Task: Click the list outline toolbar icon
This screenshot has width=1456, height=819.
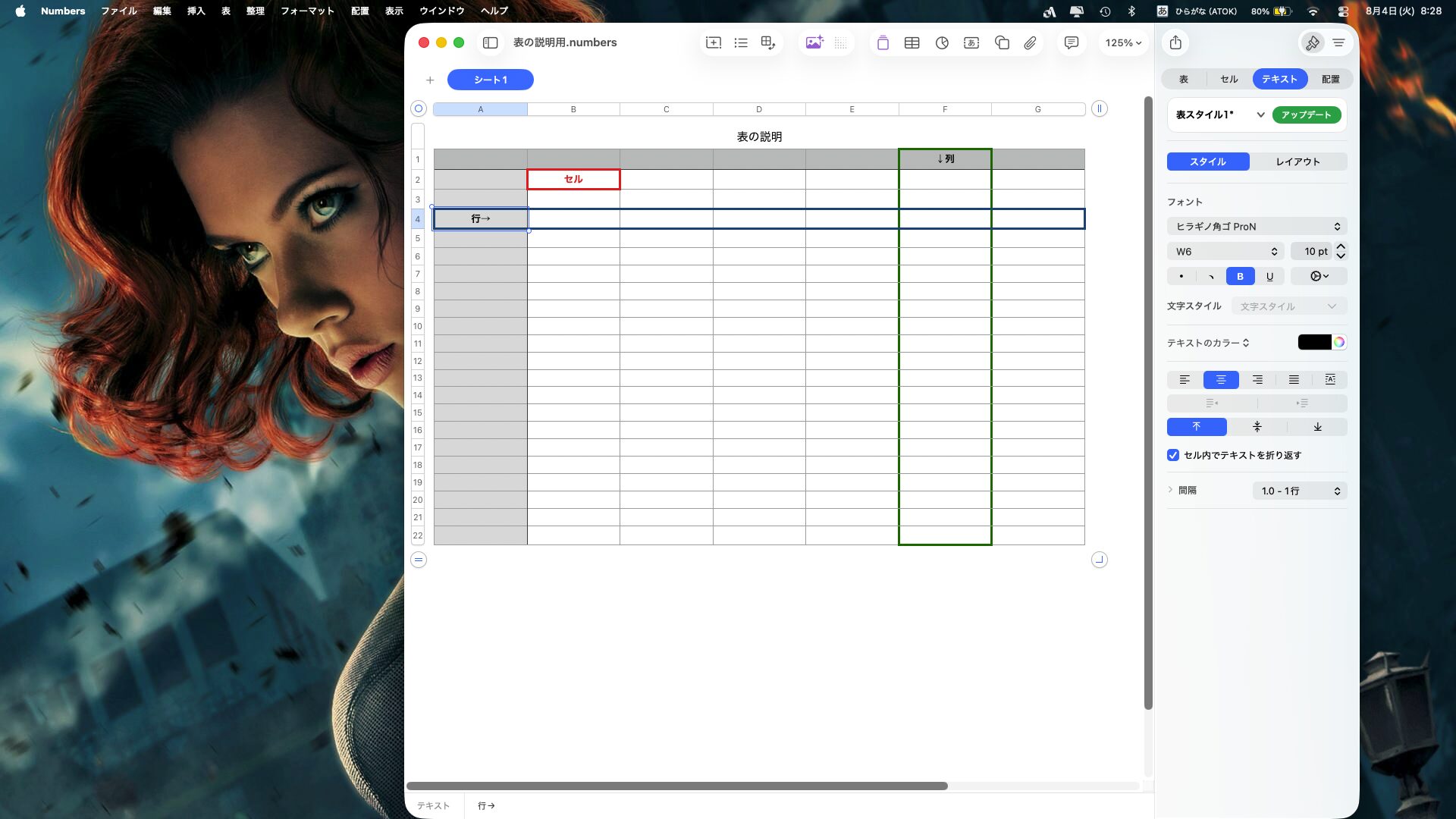Action: click(741, 43)
